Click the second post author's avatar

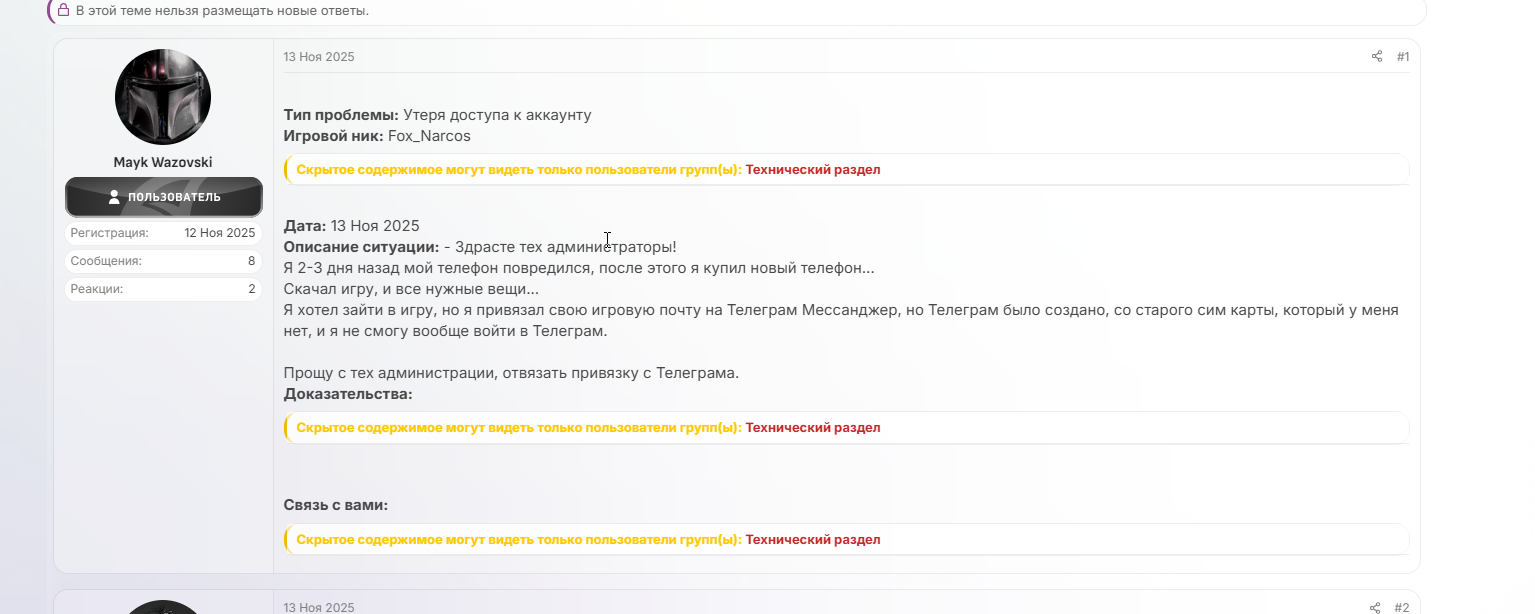(x=163, y=607)
